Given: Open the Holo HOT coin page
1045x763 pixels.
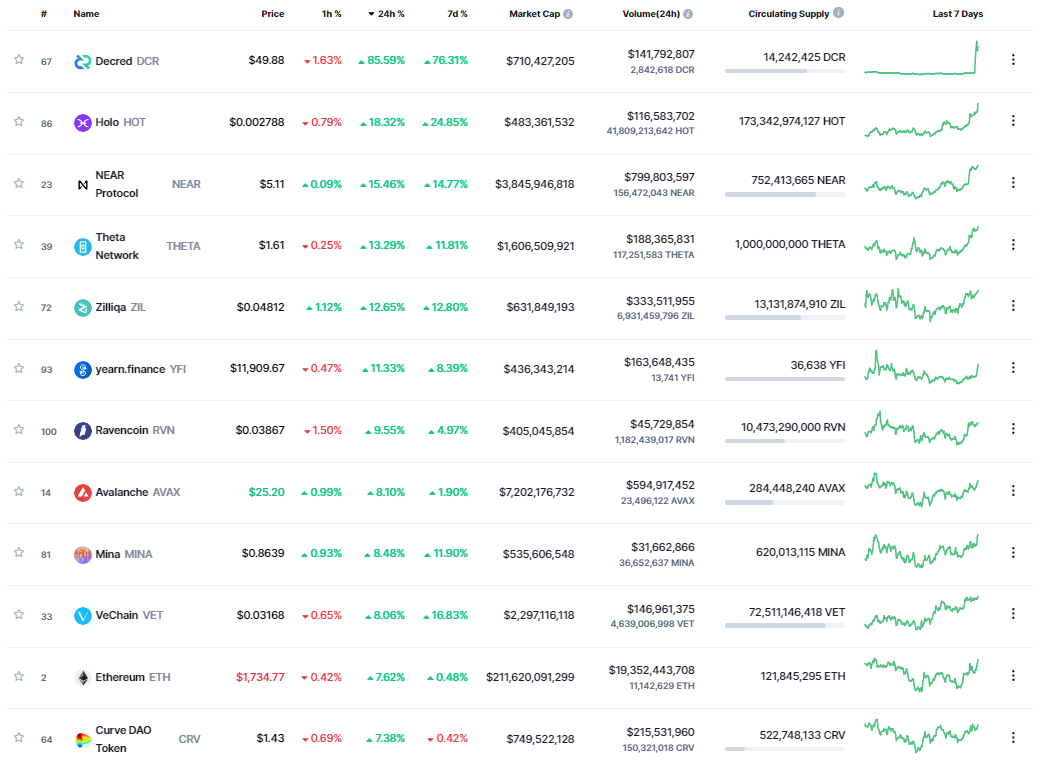Looking at the screenshot, I should click(x=121, y=123).
